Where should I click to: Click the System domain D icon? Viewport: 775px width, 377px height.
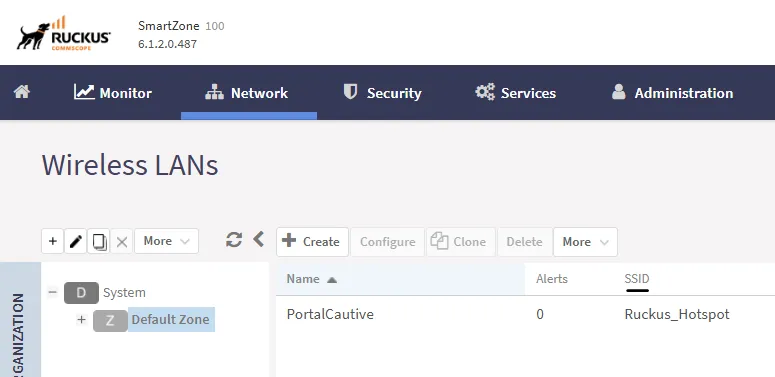pyautogui.click(x=81, y=293)
